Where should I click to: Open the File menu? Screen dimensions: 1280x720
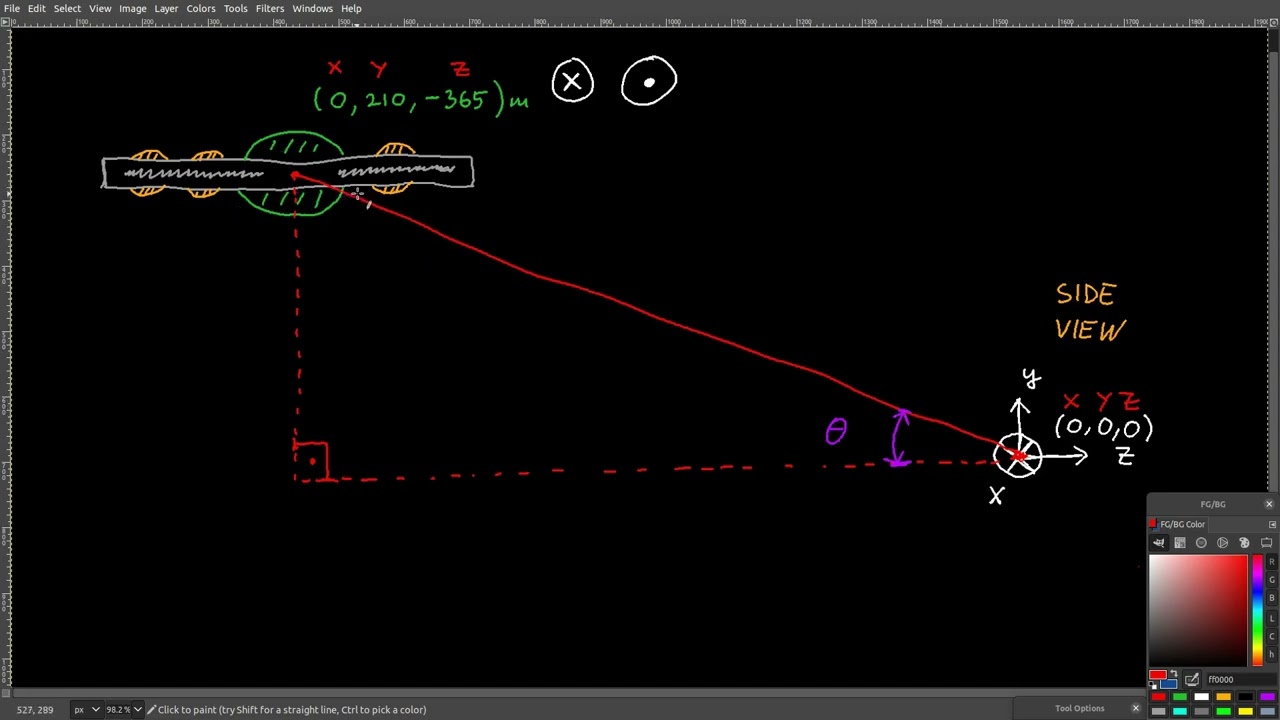click(x=12, y=8)
